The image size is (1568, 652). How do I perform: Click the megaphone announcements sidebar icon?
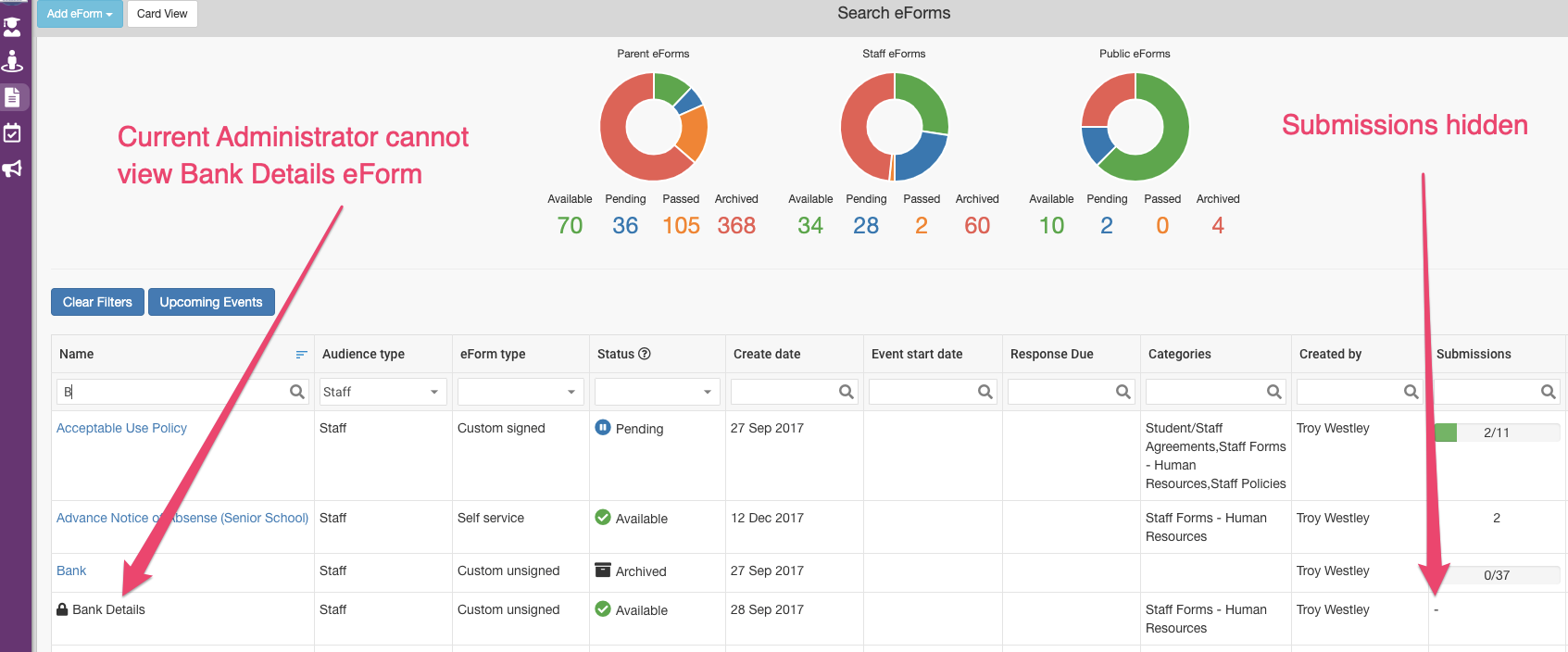pyautogui.click(x=12, y=169)
